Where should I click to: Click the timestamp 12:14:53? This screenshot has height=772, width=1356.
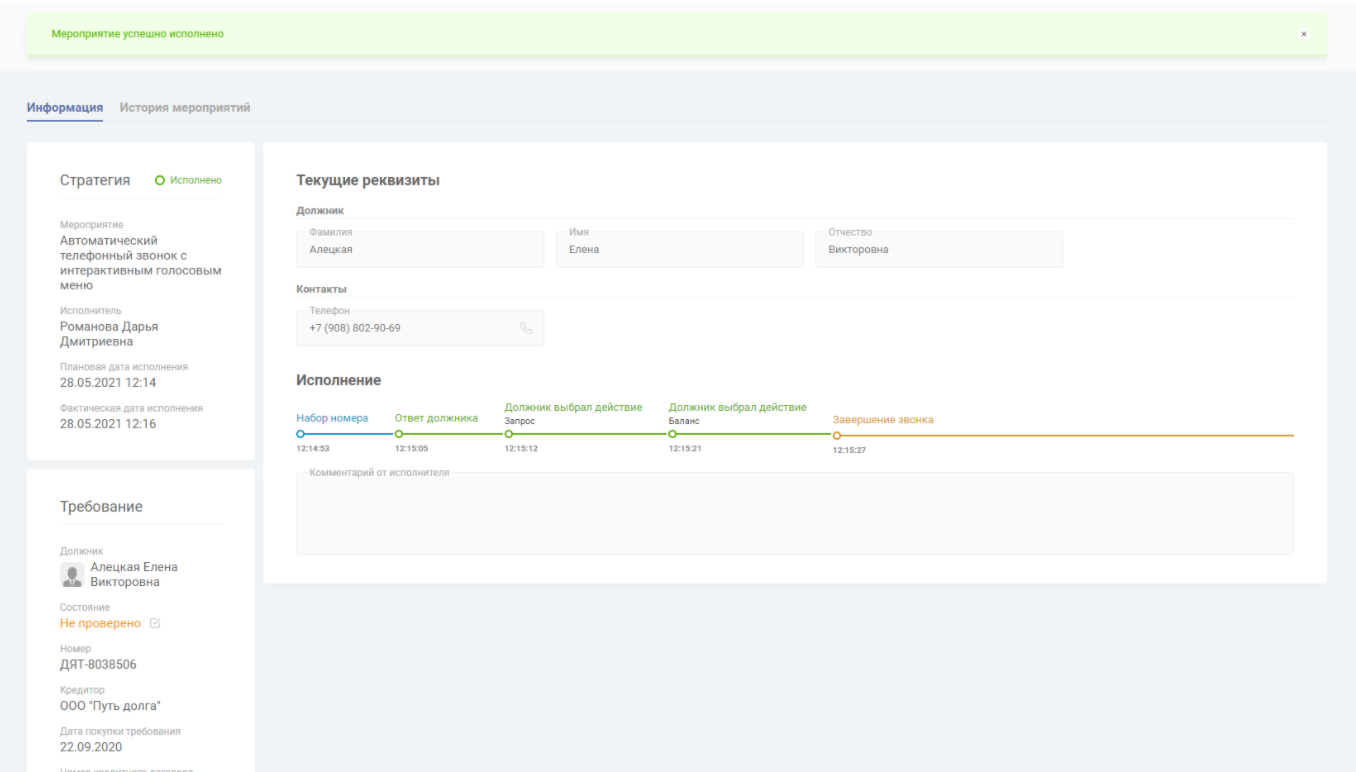[313, 449]
